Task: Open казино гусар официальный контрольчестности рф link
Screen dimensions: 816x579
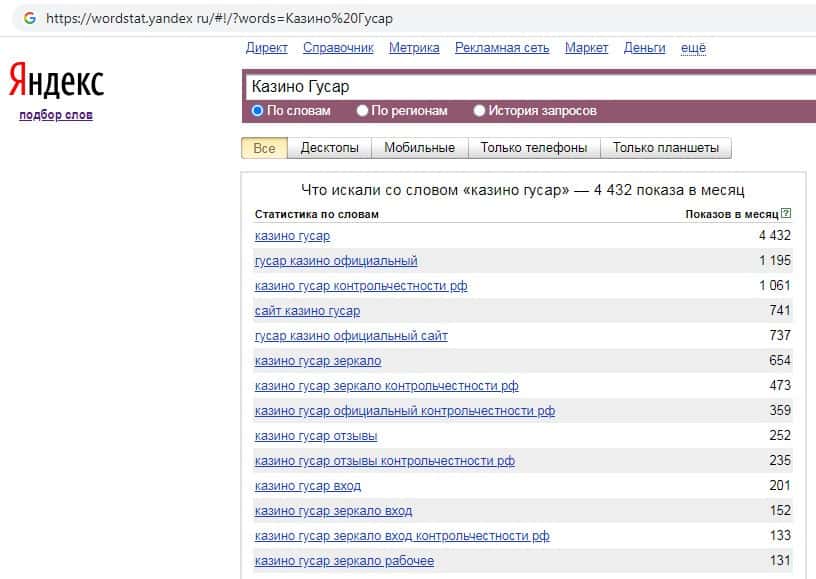Action: point(405,411)
